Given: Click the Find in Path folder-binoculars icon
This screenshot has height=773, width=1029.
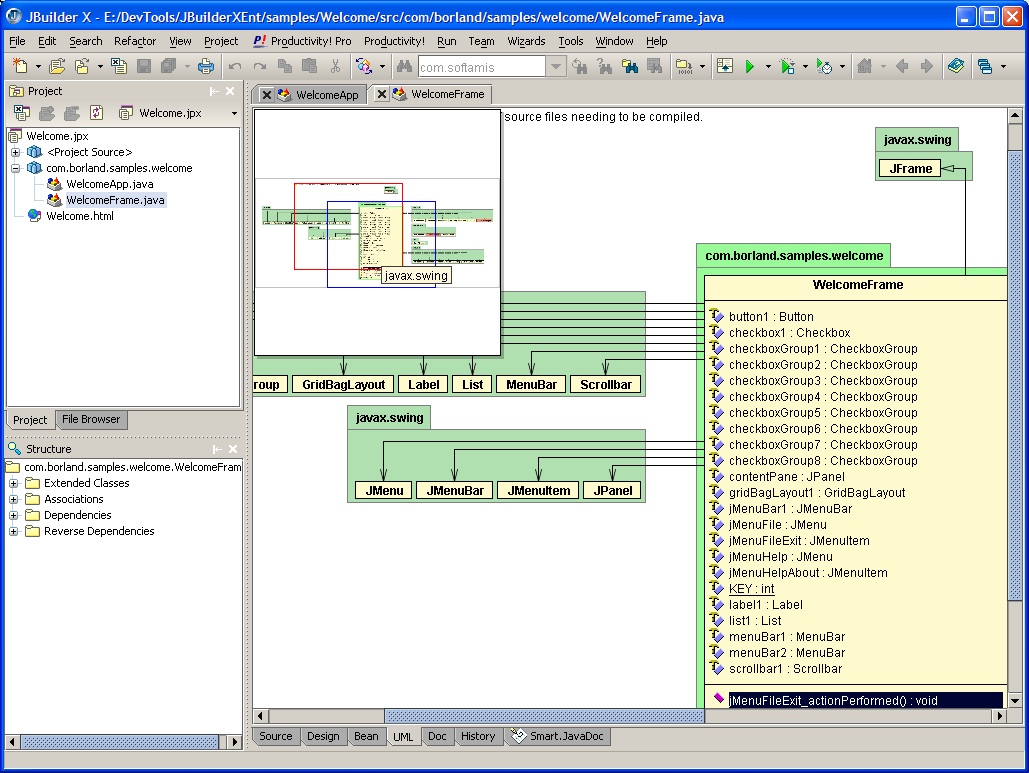Looking at the screenshot, I should [629, 66].
